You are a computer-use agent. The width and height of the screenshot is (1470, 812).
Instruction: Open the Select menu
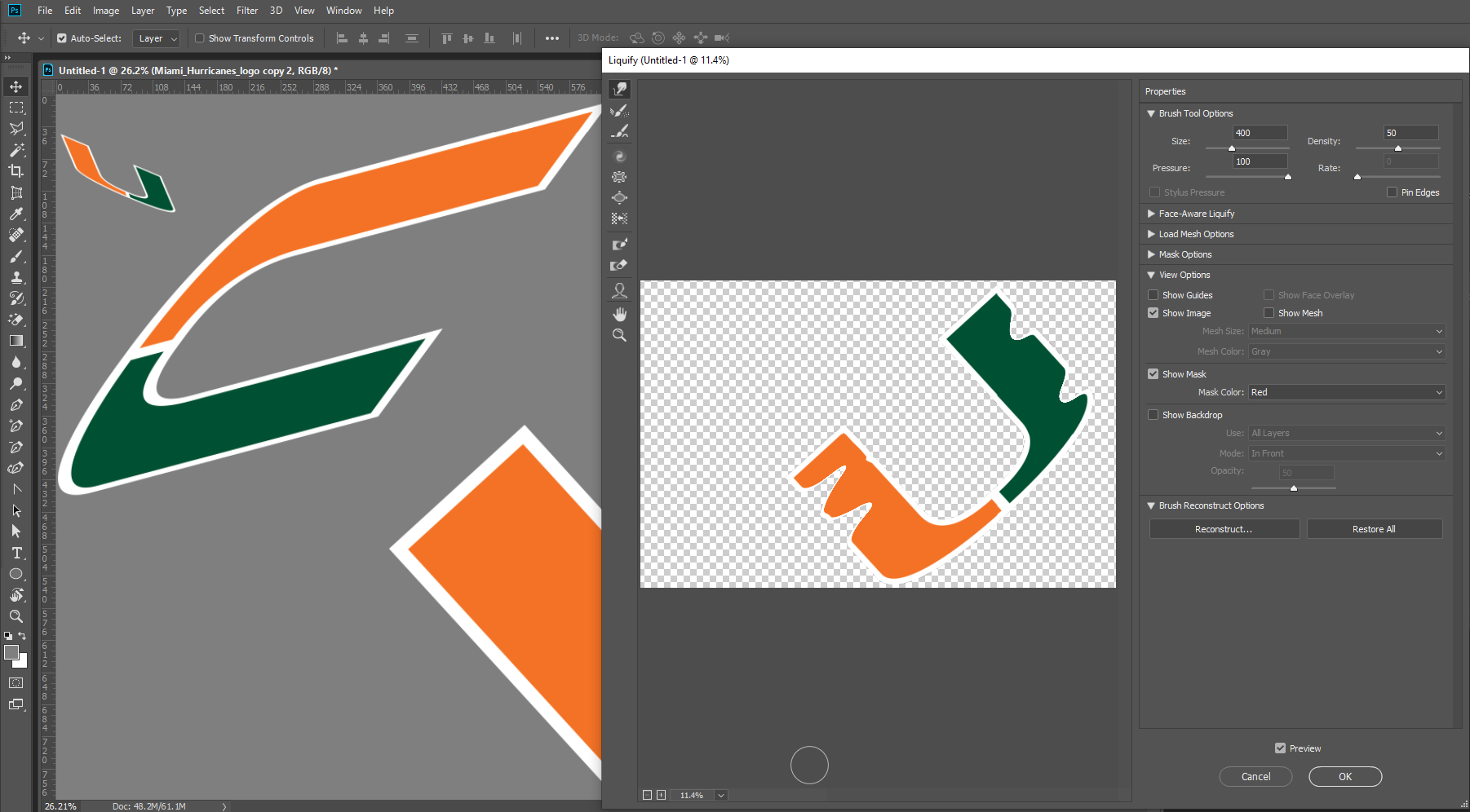tap(211, 11)
